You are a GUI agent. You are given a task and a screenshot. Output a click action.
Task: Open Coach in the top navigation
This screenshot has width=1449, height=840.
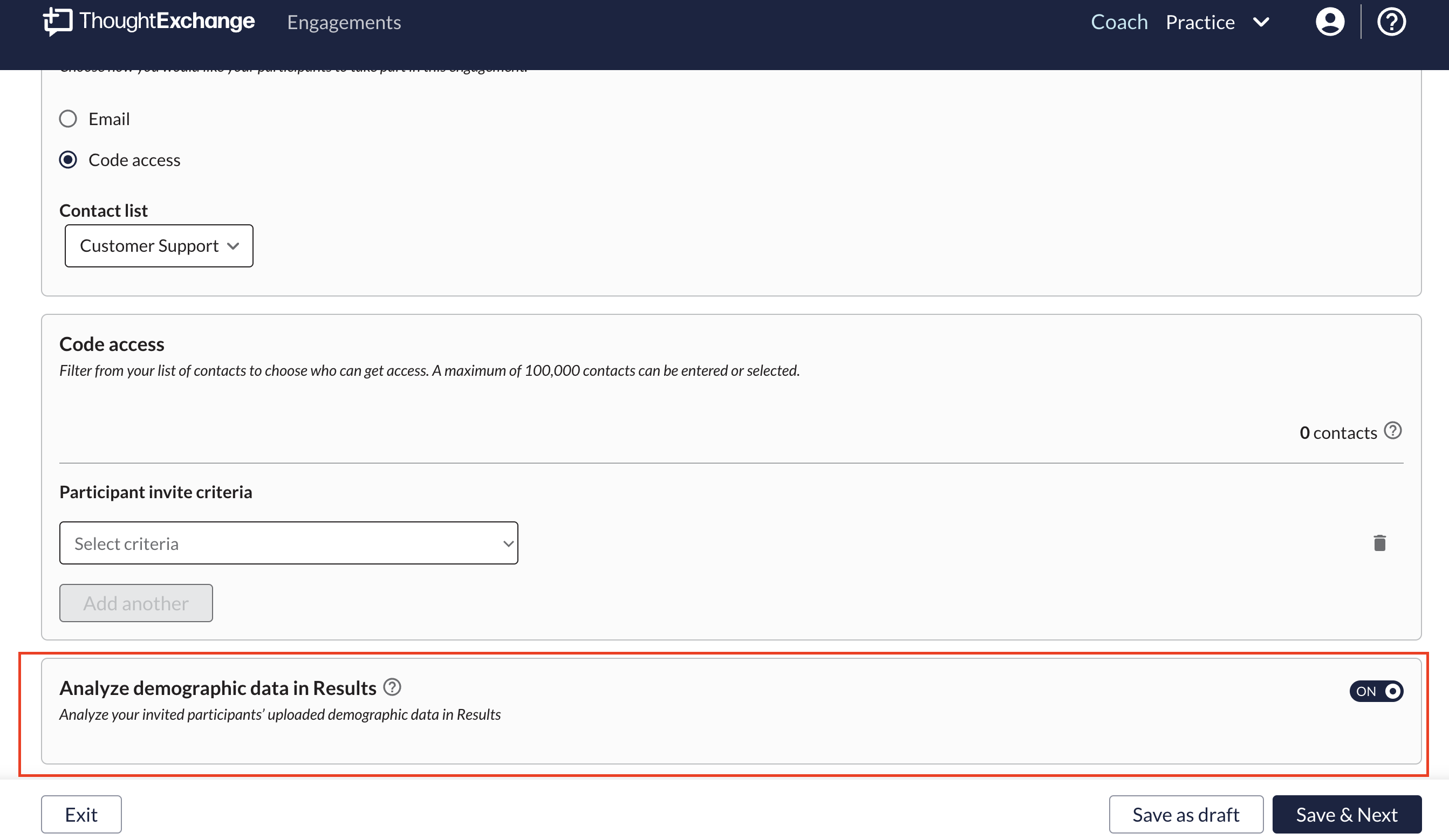[1119, 23]
